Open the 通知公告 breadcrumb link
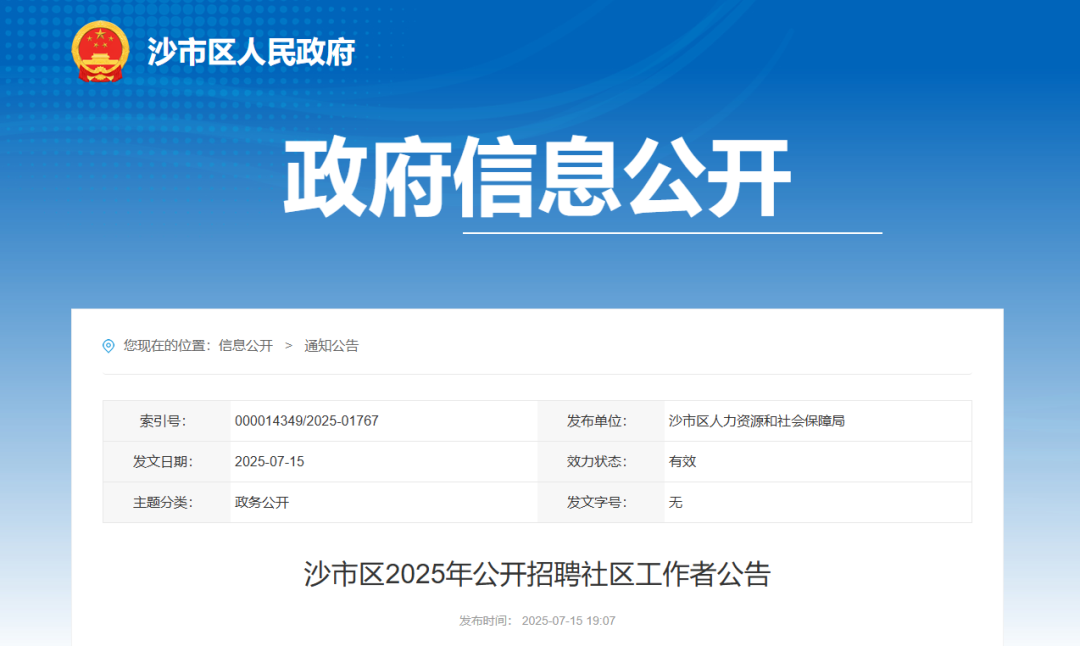 click(331, 346)
